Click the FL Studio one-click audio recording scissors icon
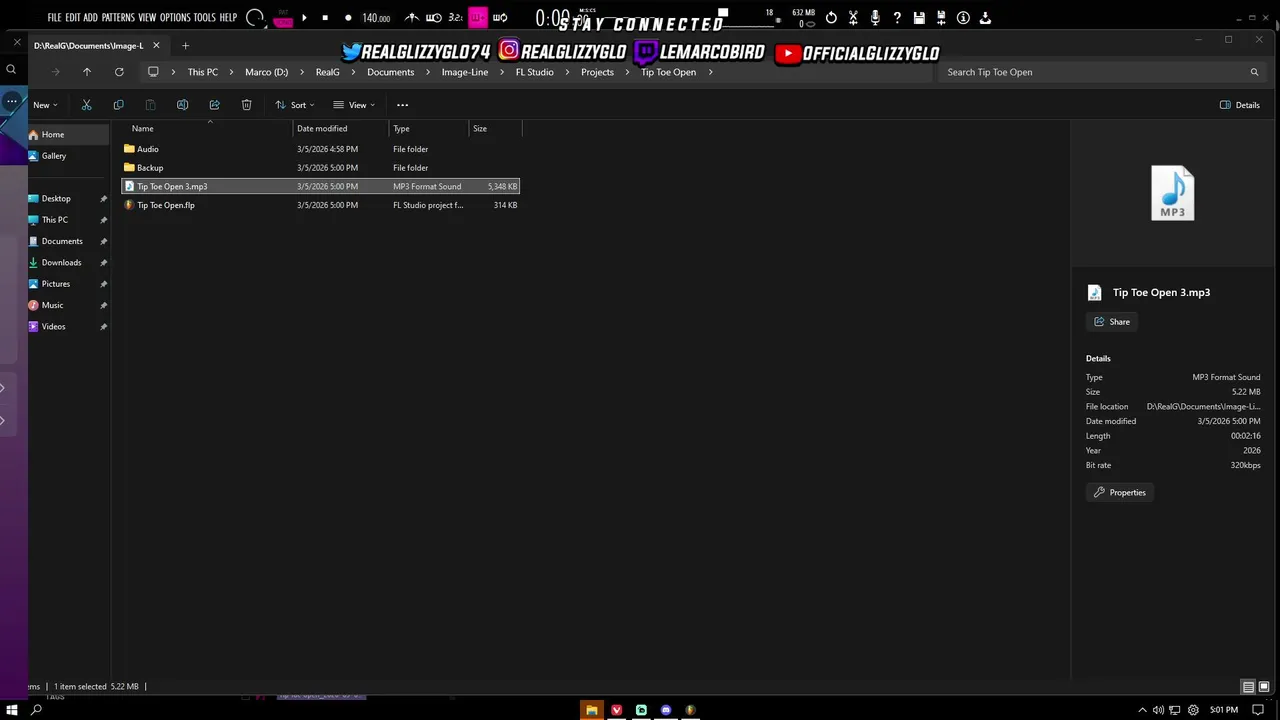The height and width of the screenshot is (720, 1280). coord(853,18)
